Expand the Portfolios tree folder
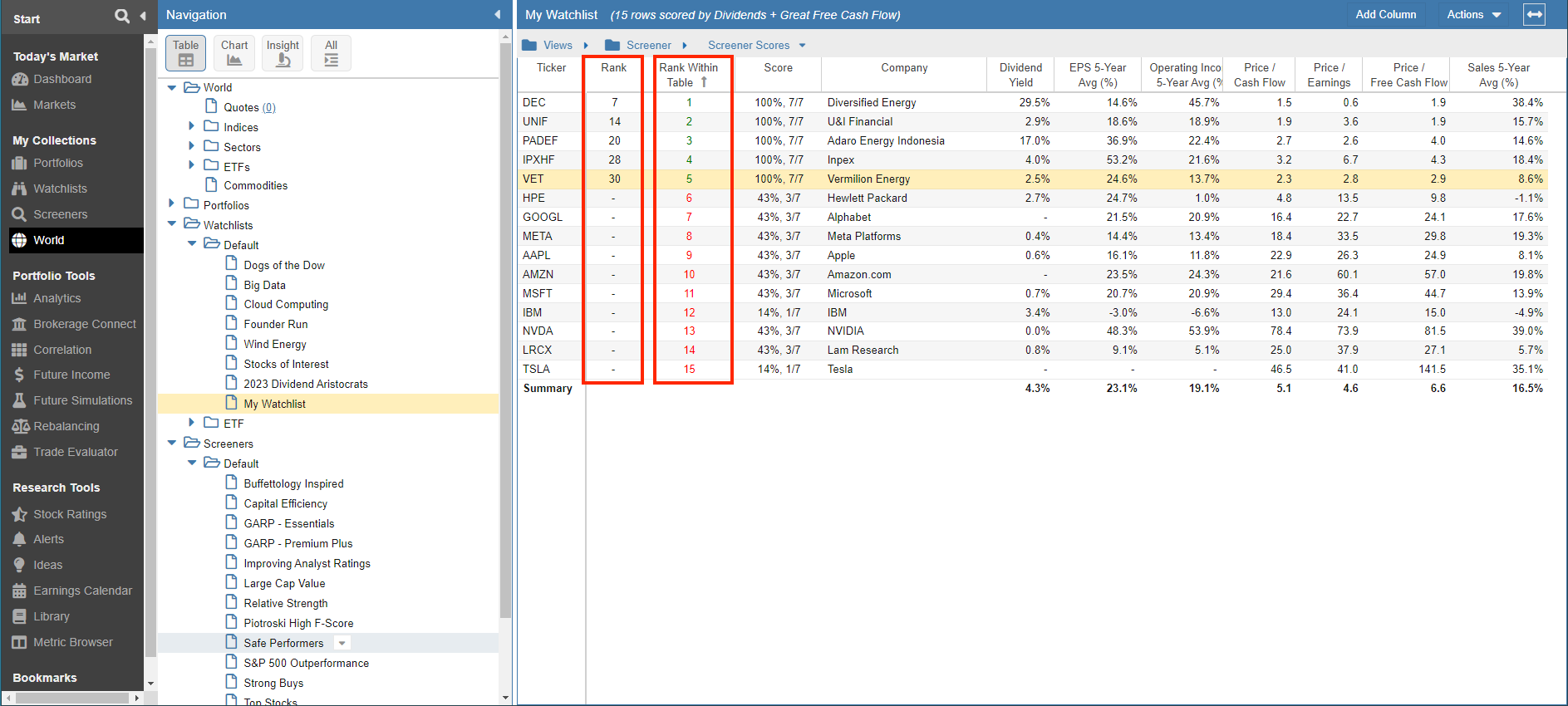This screenshot has width=1568, height=706. pyautogui.click(x=171, y=203)
